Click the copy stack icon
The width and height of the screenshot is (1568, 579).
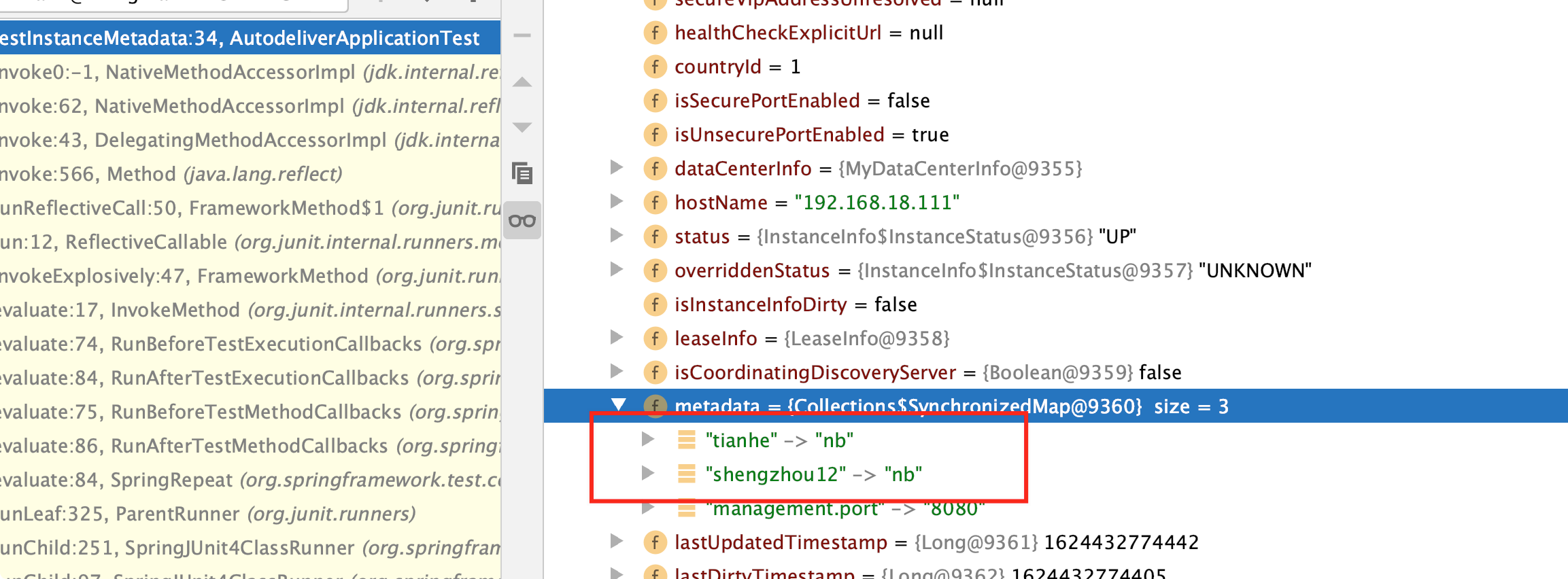pos(522,173)
